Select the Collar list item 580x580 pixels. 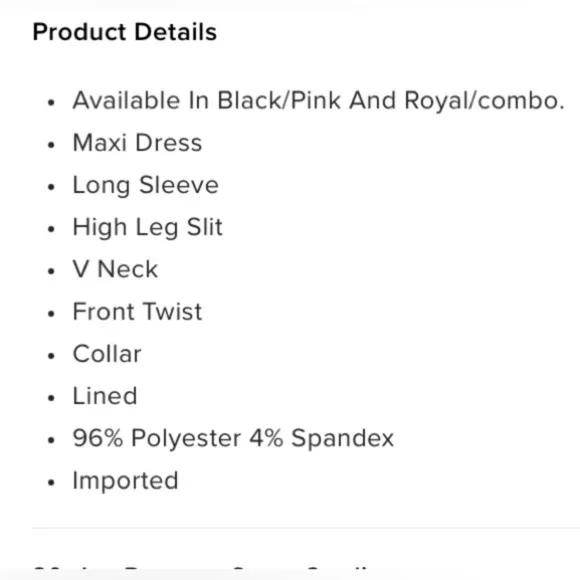pyautogui.click(x=107, y=354)
